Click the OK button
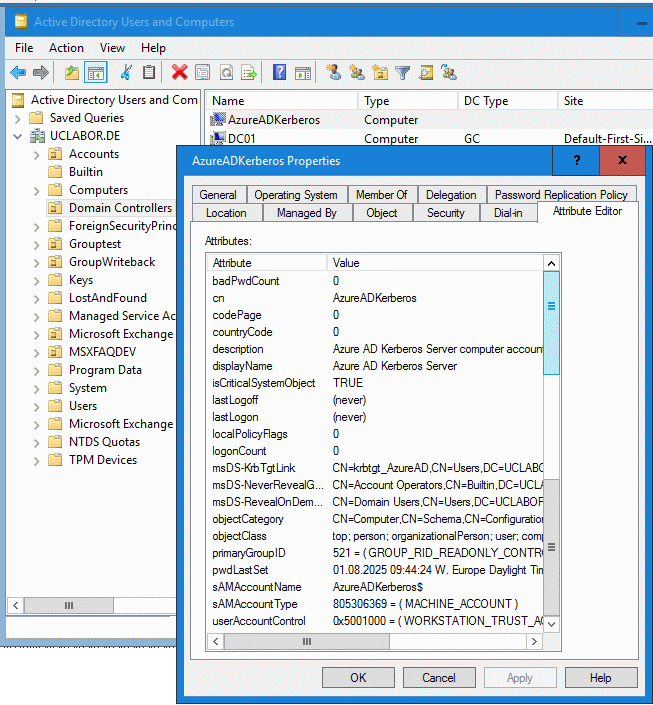The image size is (653, 705). [358, 677]
